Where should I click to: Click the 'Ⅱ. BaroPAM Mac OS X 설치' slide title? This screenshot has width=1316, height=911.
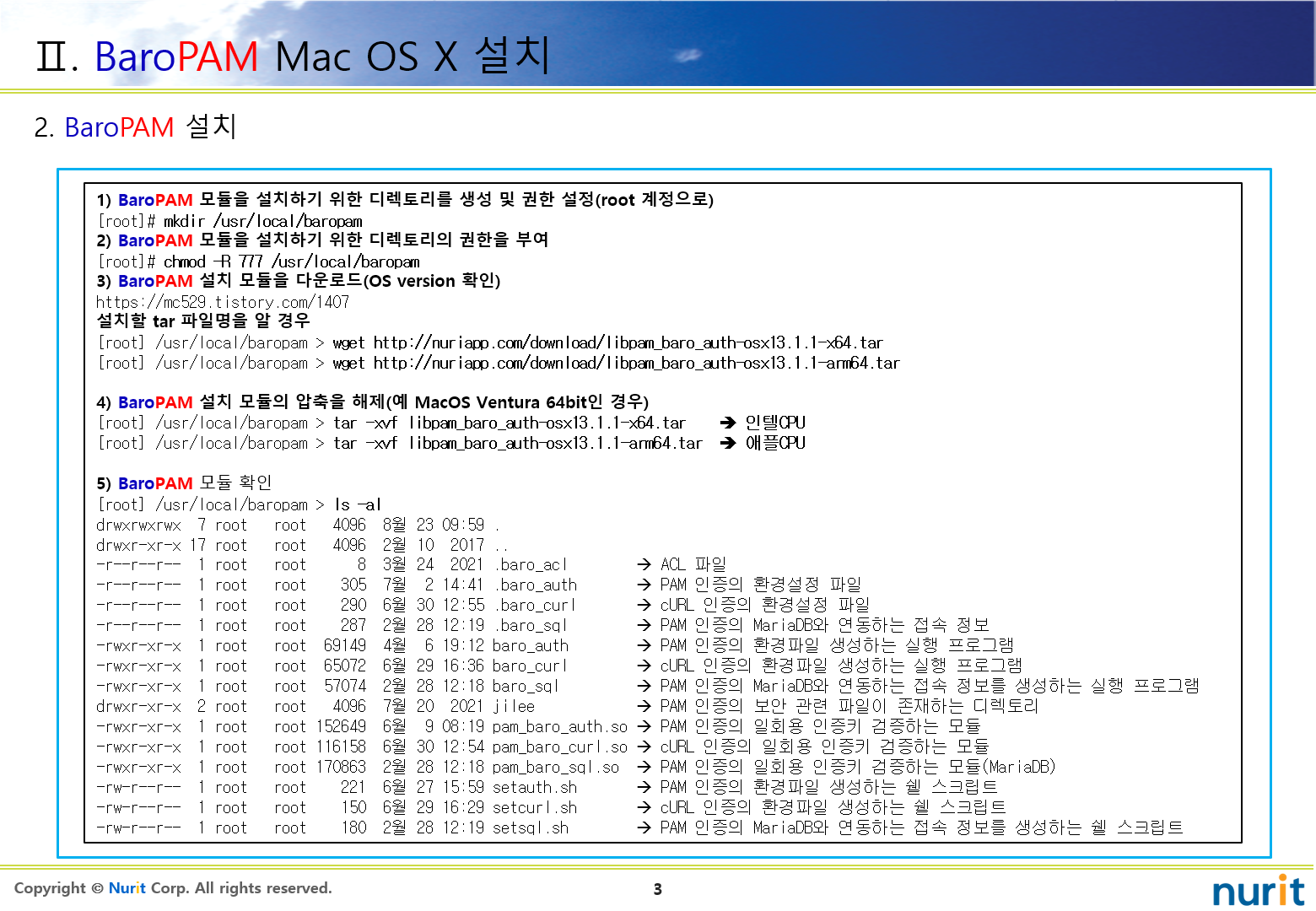pos(293,56)
